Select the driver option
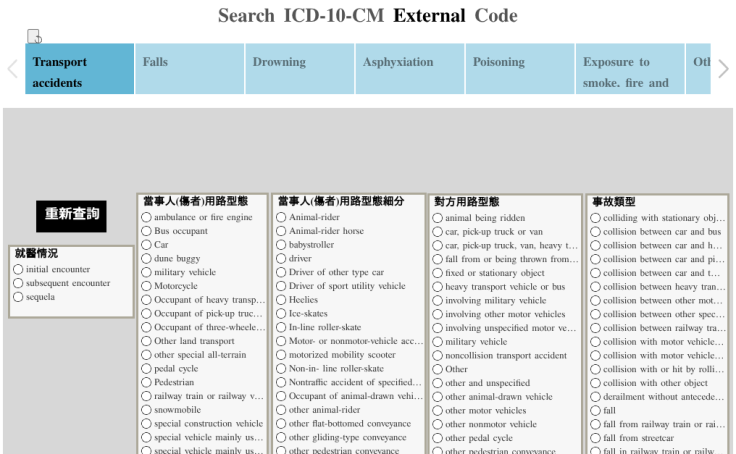This screenshot has height=454, width=736. [281, 259]
